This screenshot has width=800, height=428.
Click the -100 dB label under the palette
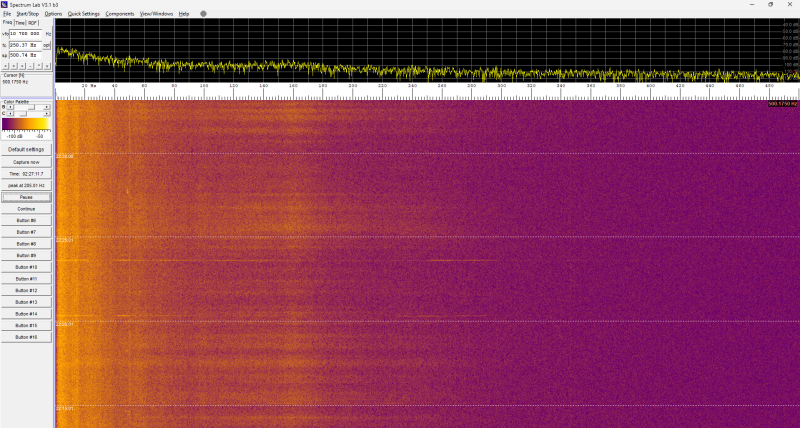tap(13, 136)
